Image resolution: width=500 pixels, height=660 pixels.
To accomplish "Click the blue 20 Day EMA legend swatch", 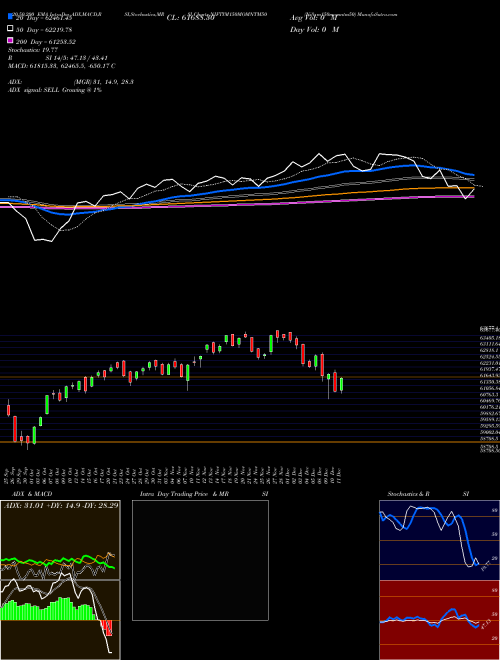I will pos(10,16).
